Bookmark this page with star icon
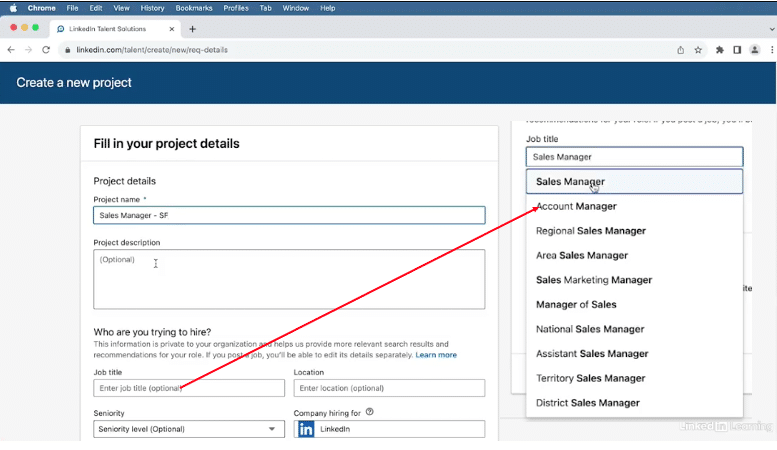This screenshot has height=450, width=777. (698, 50)
